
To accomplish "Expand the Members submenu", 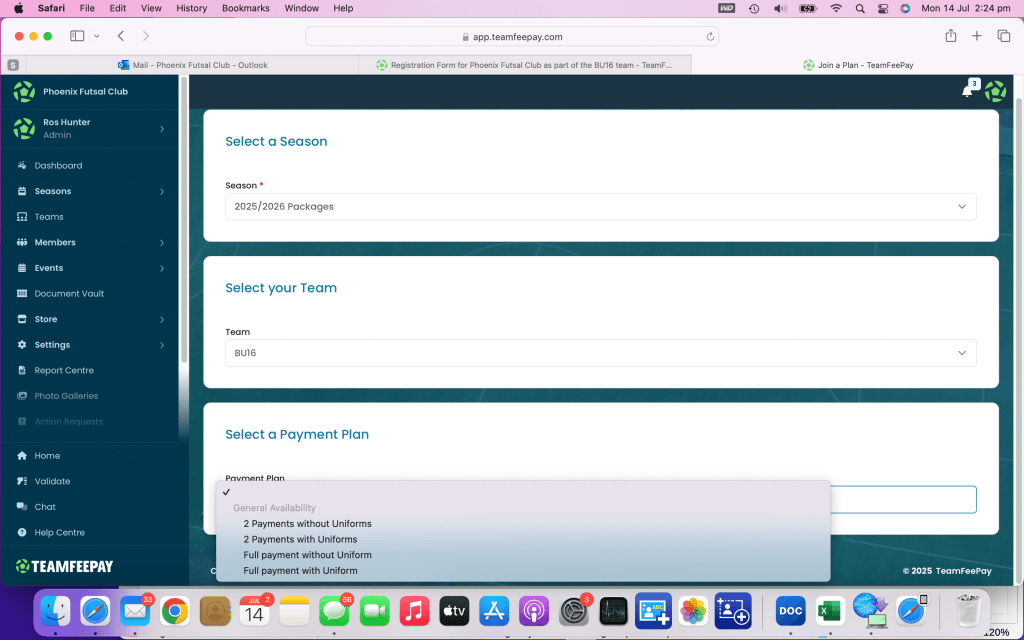I will (x=161, y=242).
